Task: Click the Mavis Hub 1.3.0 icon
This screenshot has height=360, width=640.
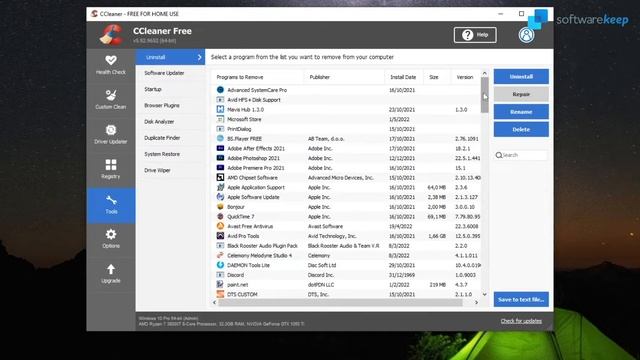Action: click(x=220, y=109)
